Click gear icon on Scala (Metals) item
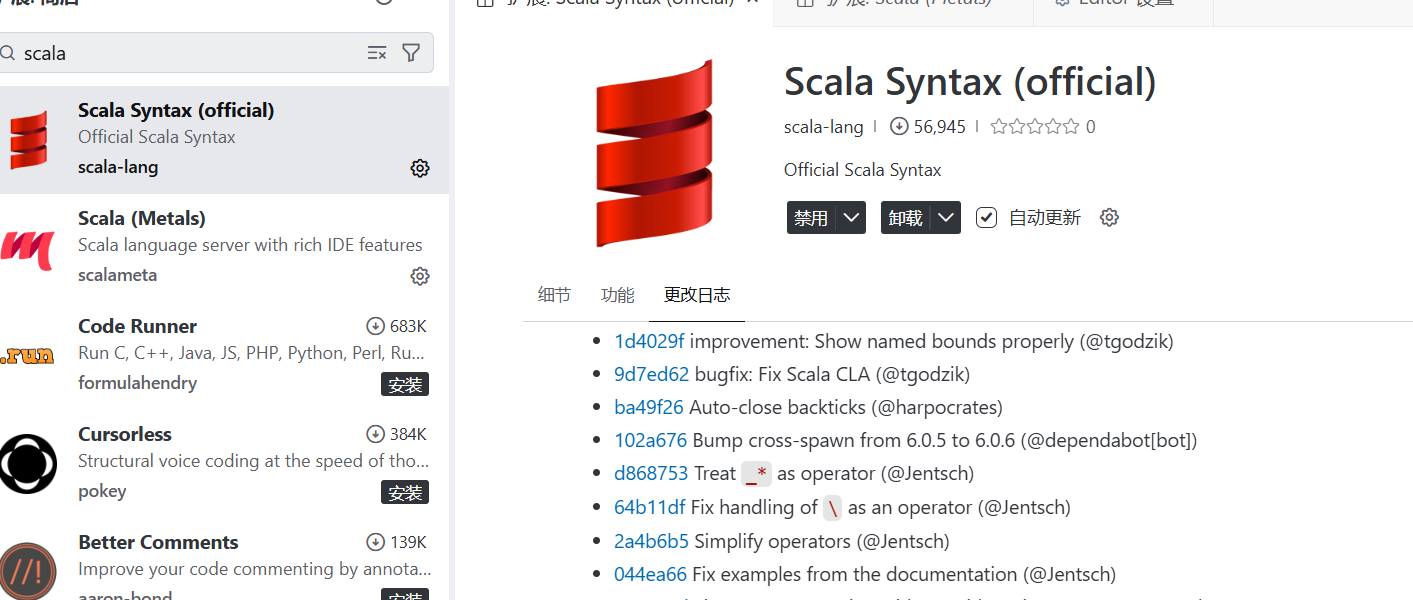This screenshot has height=600, width=1413. pyautogui.click(x=420, y=276)
